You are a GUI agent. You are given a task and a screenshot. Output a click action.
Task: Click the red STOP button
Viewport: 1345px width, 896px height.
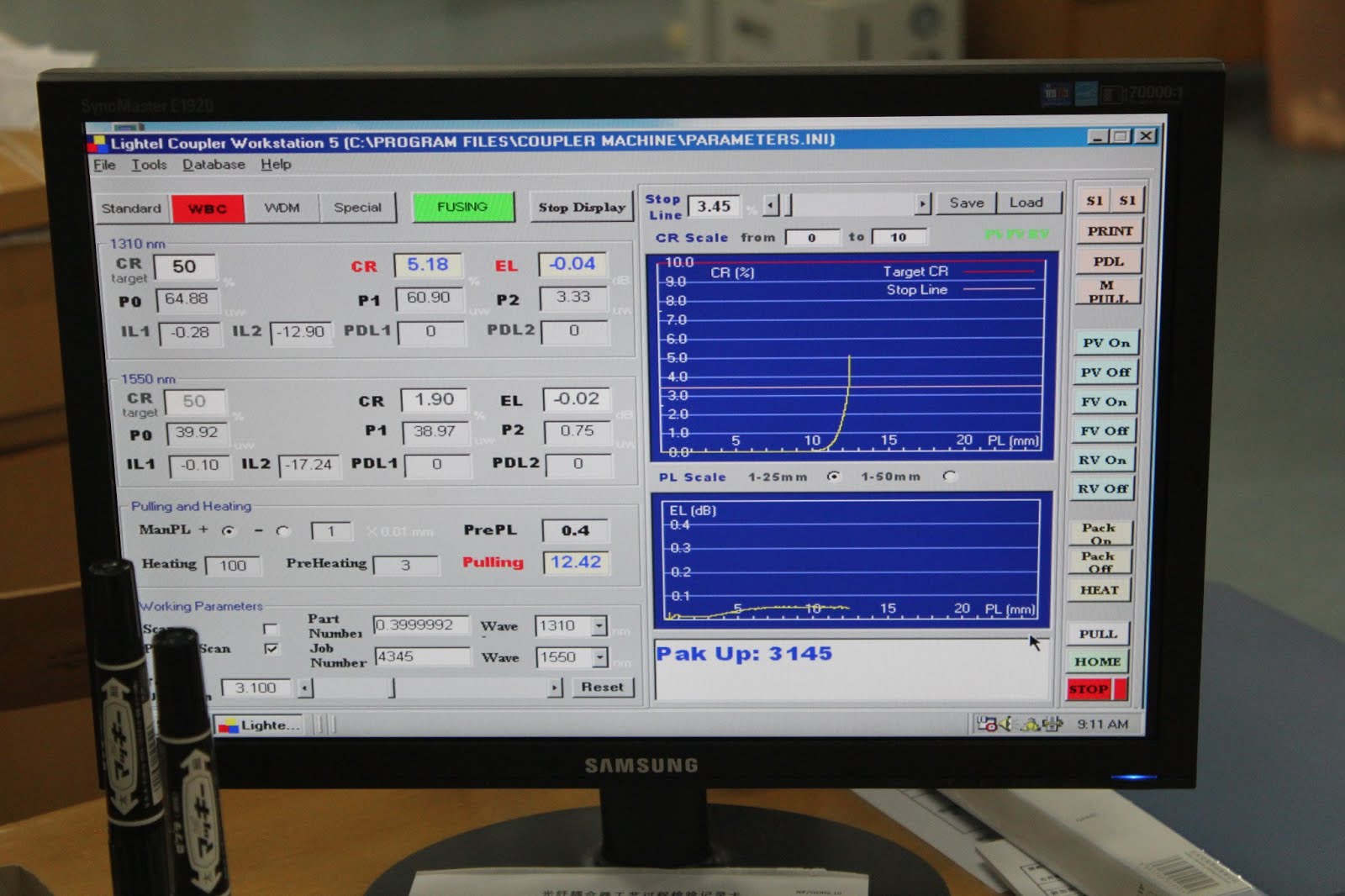[x=1096, y=689]
